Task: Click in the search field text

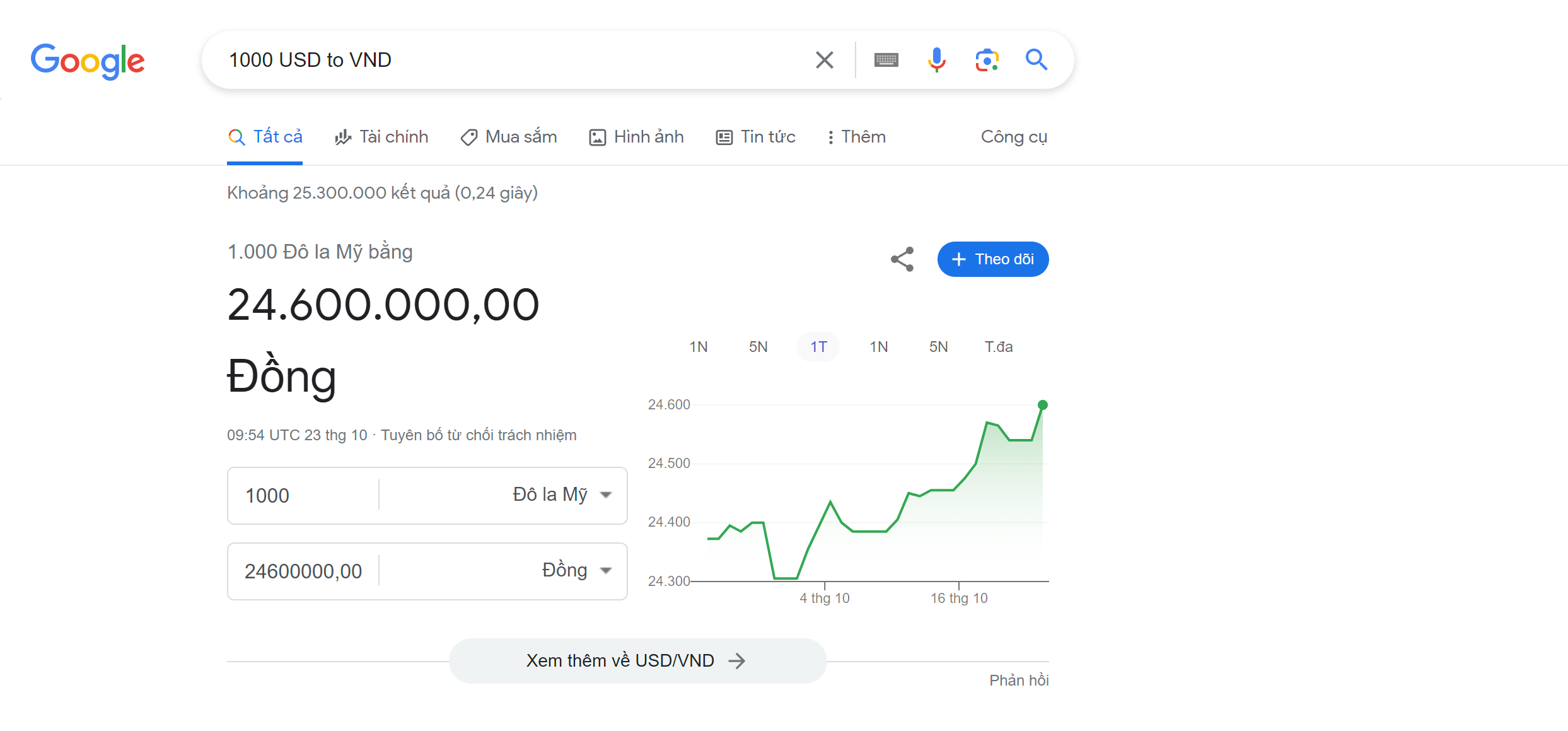Action: (310, 60)
